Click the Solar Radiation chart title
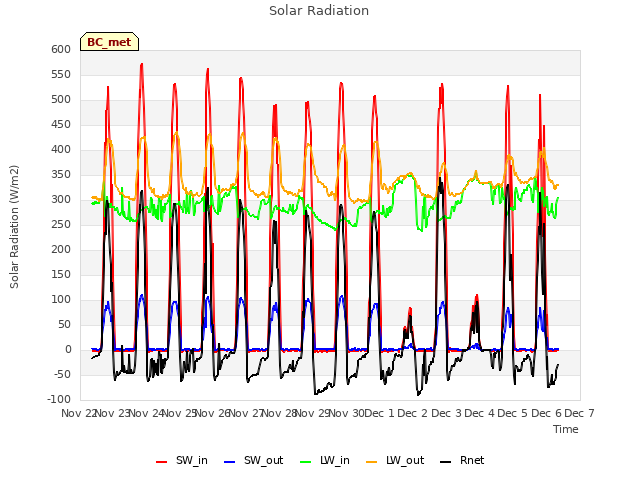 pyautogui.click(x=319, y=11)
